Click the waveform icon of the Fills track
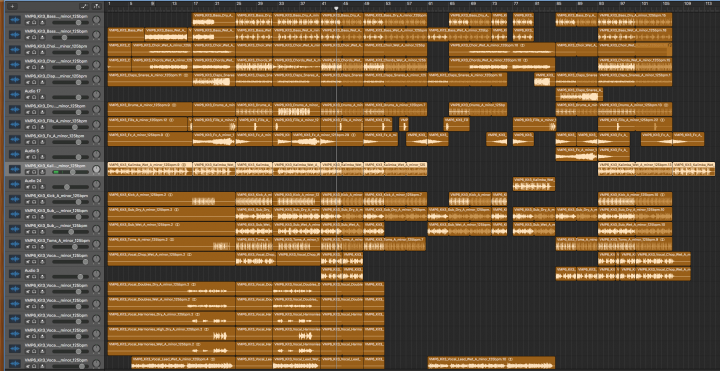Image resolution: width=720 pixels, height=371 pixels. click(16, 124)
